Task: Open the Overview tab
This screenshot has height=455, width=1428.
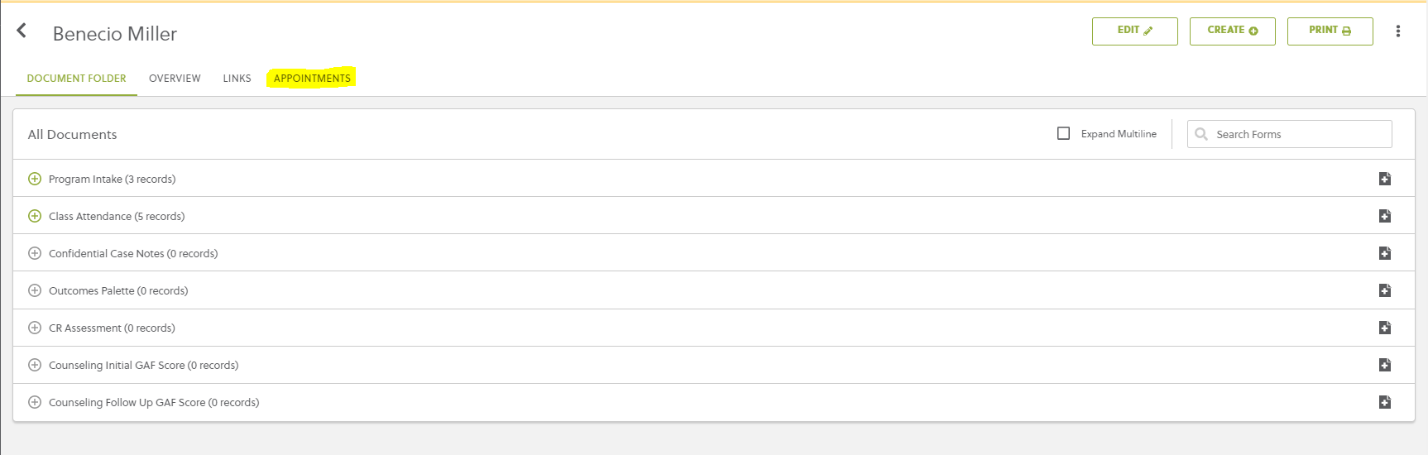Action: point(175,78)
